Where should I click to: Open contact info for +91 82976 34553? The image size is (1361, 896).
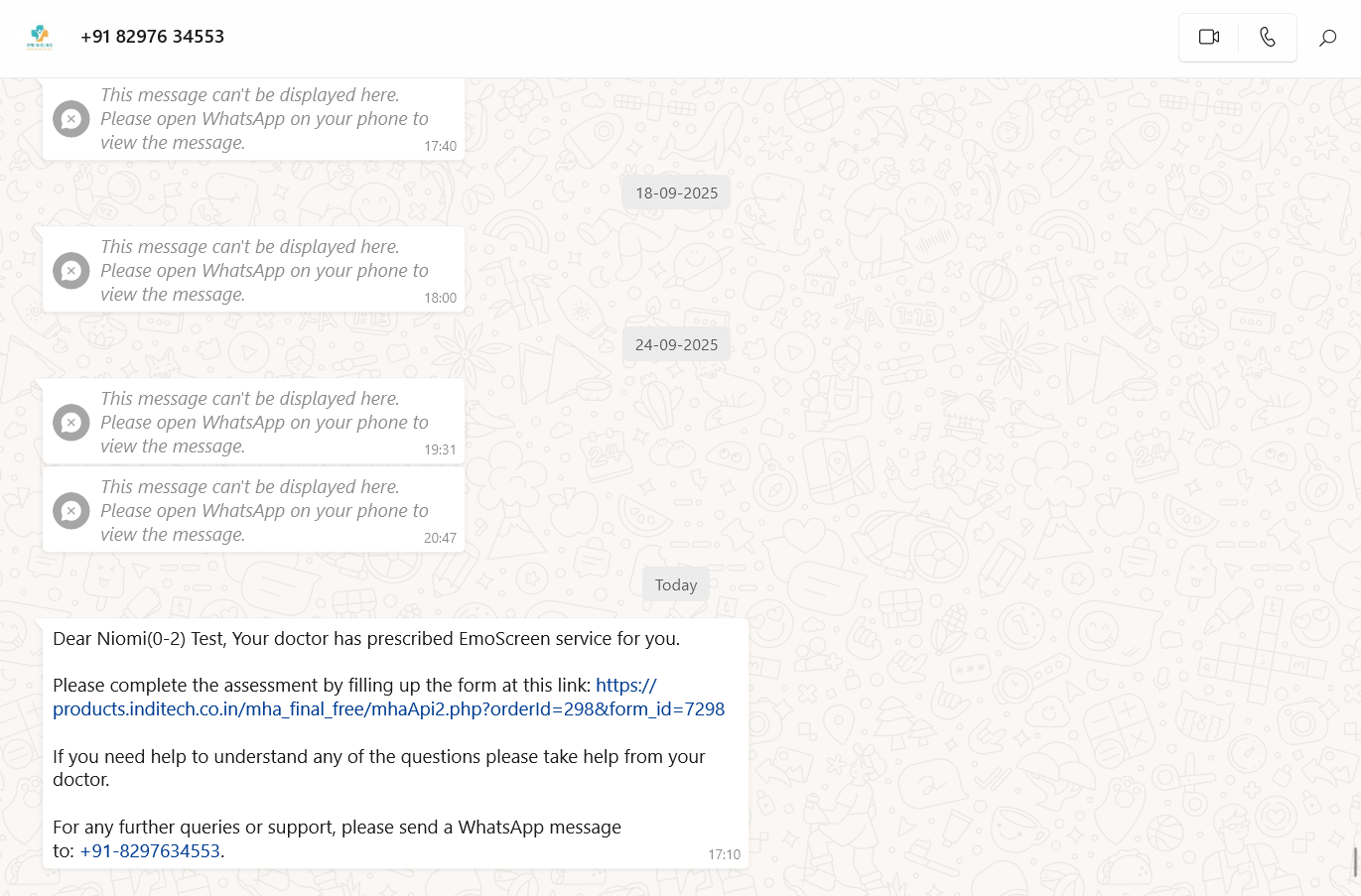153,37
